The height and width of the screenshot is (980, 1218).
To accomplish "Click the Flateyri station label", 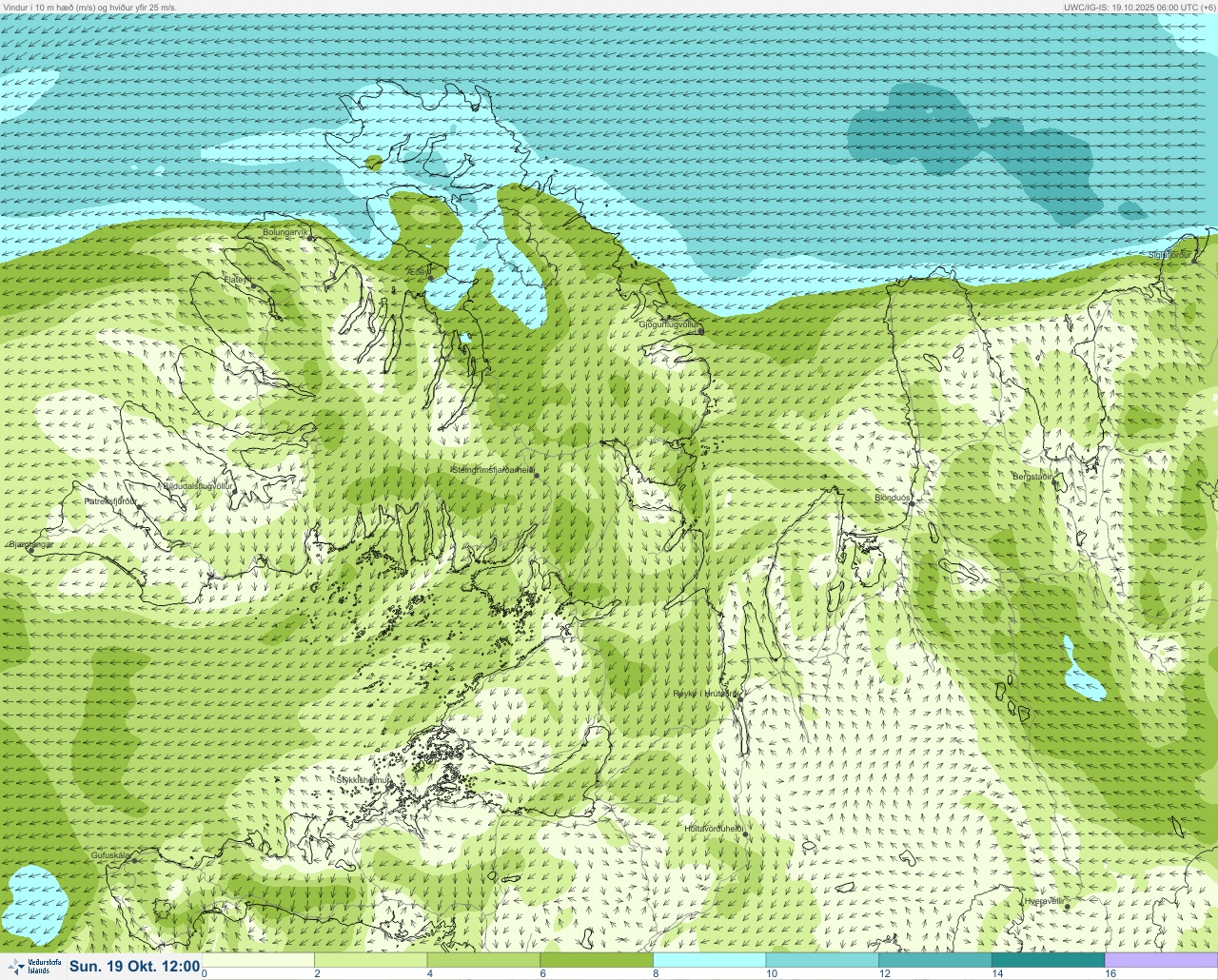I will click(x=238, y=280).
